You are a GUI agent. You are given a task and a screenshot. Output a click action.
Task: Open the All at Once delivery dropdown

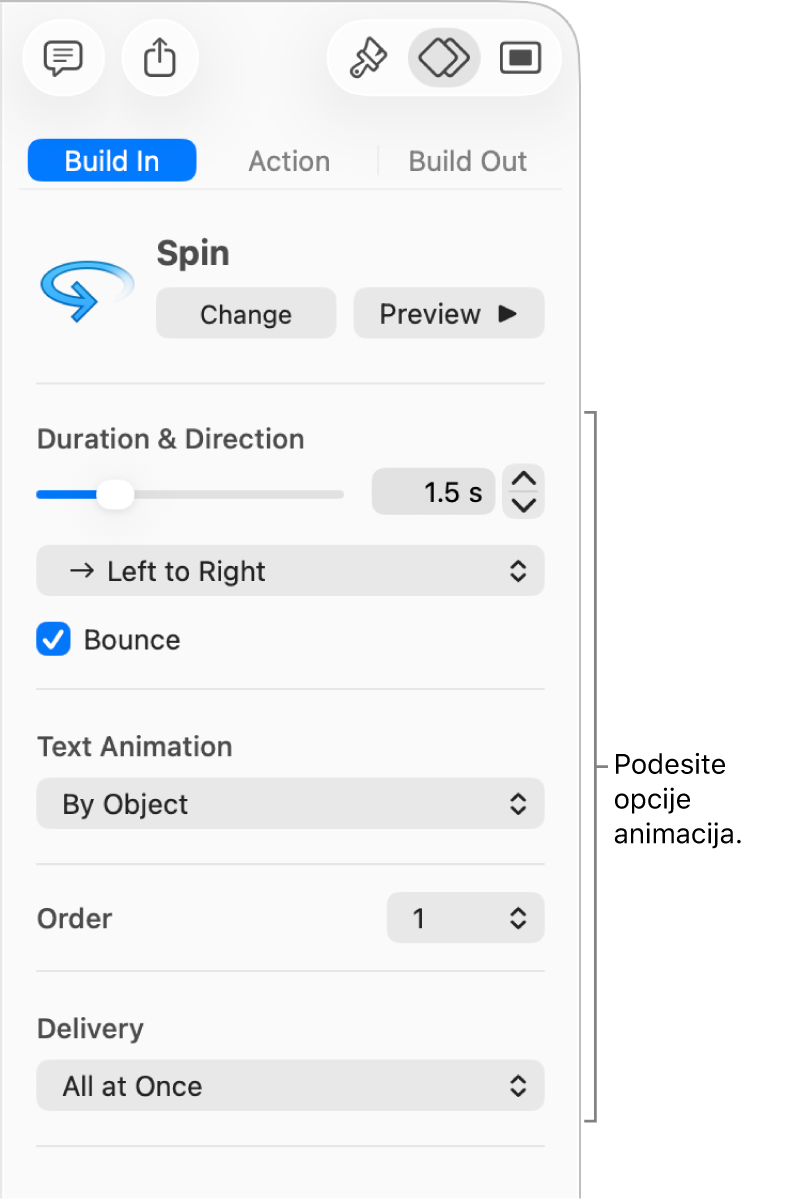[x=290, y=1086]
